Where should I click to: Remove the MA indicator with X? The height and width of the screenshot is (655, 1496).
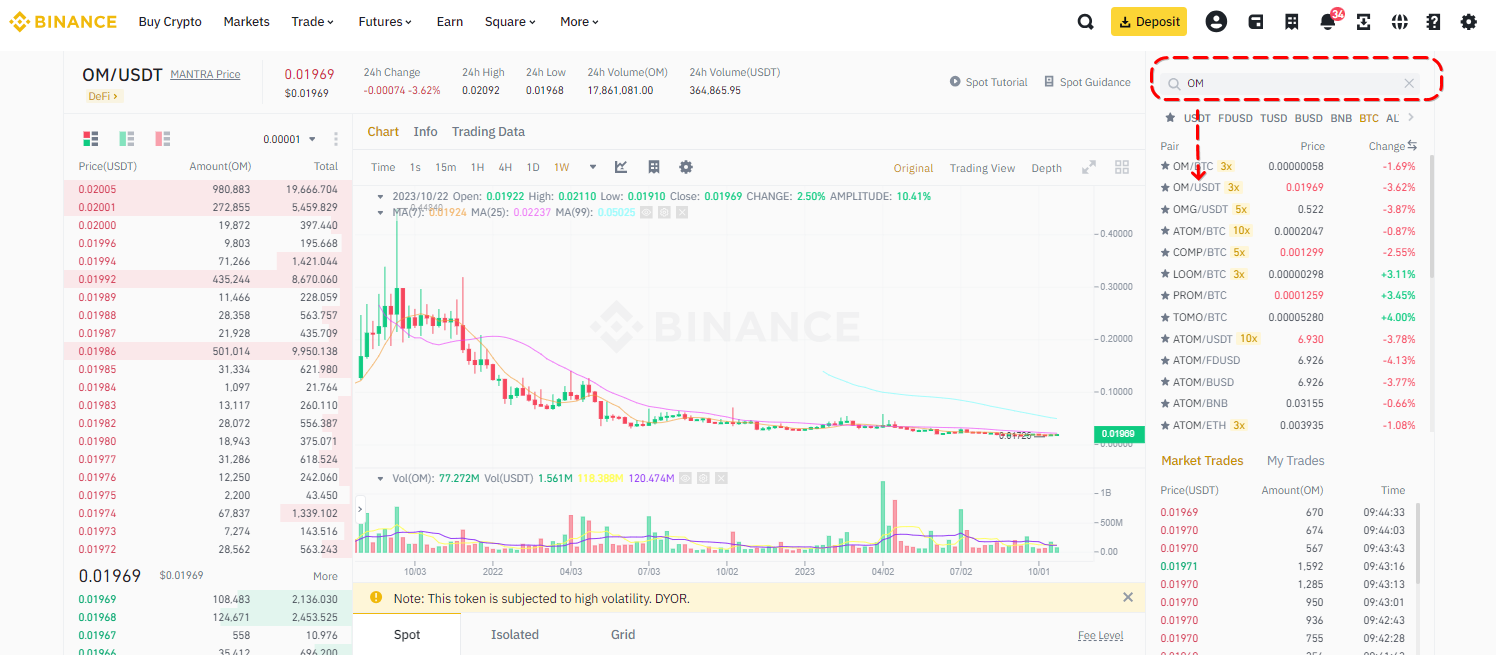[x=682, y=212]
